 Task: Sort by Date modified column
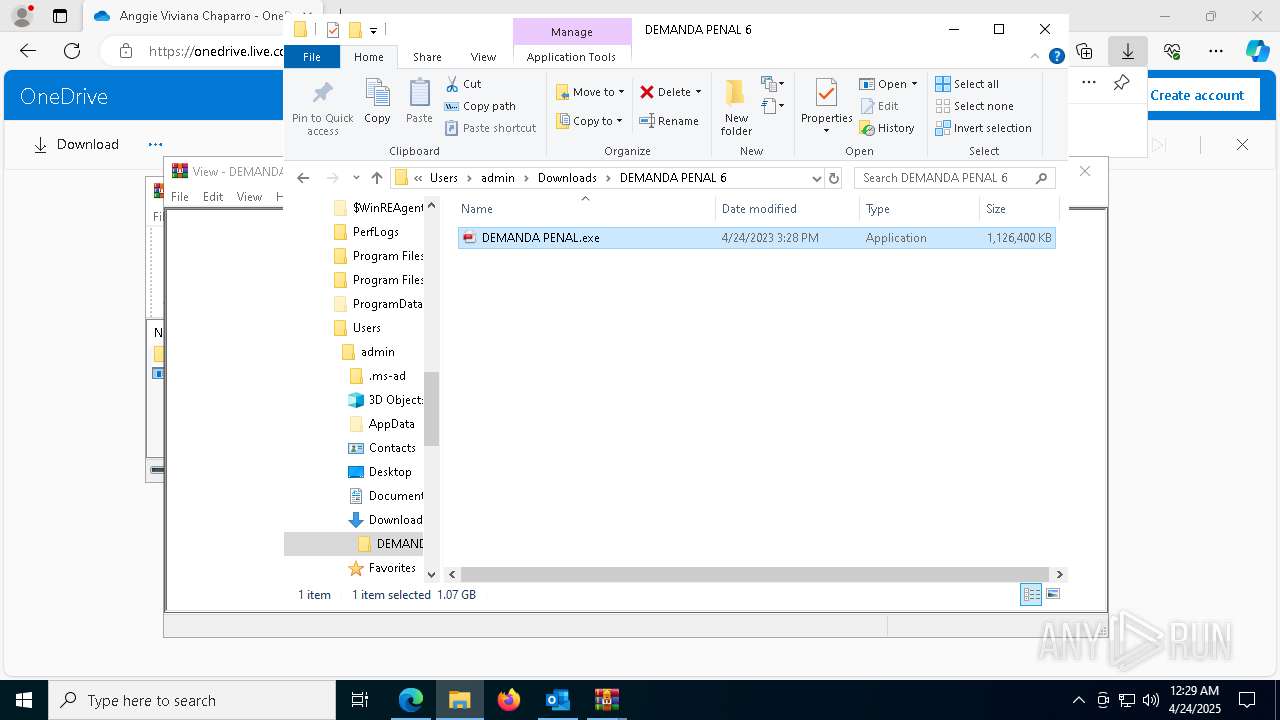tap(787, 209)
